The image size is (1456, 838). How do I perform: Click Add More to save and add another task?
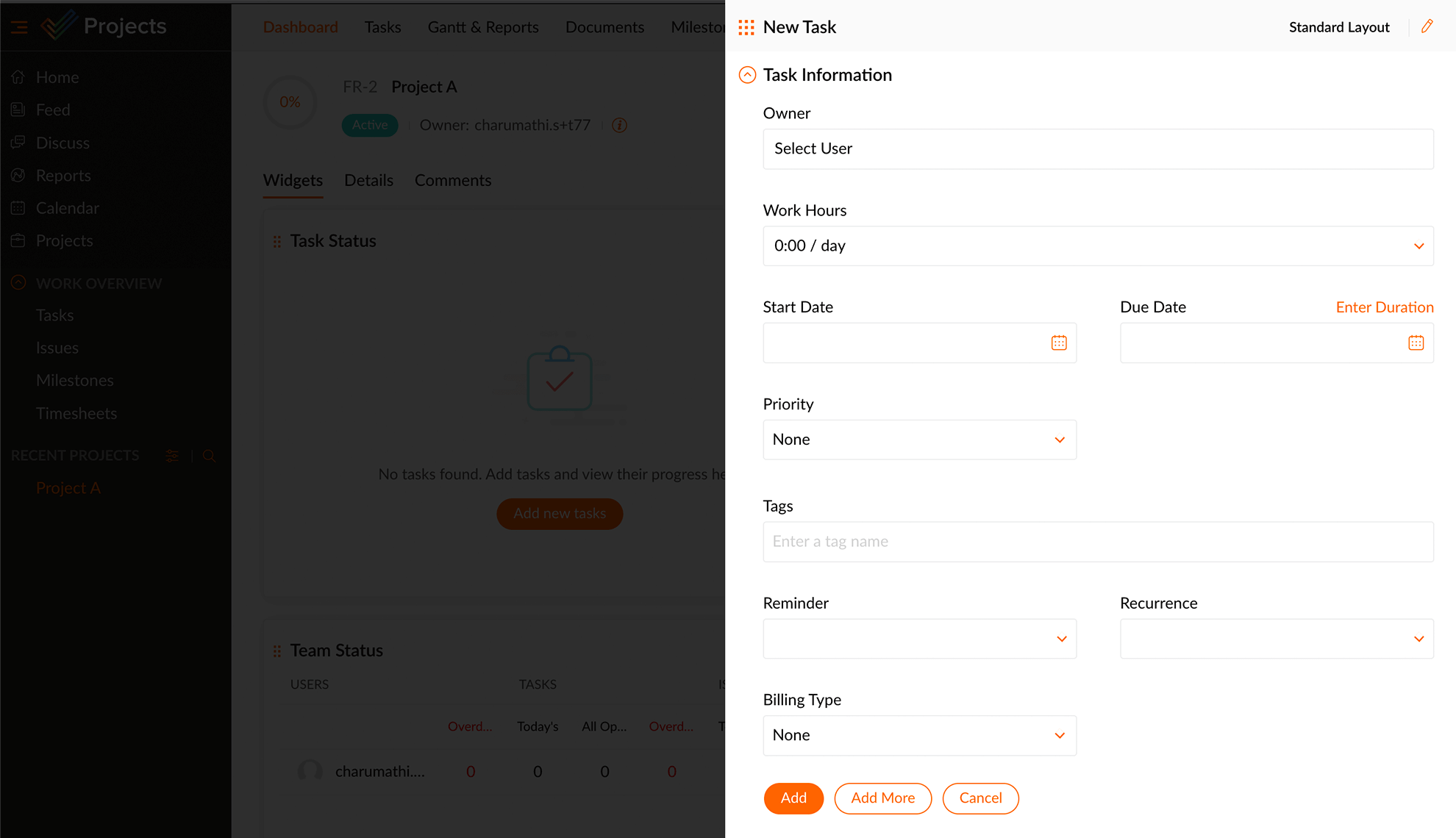883,798
